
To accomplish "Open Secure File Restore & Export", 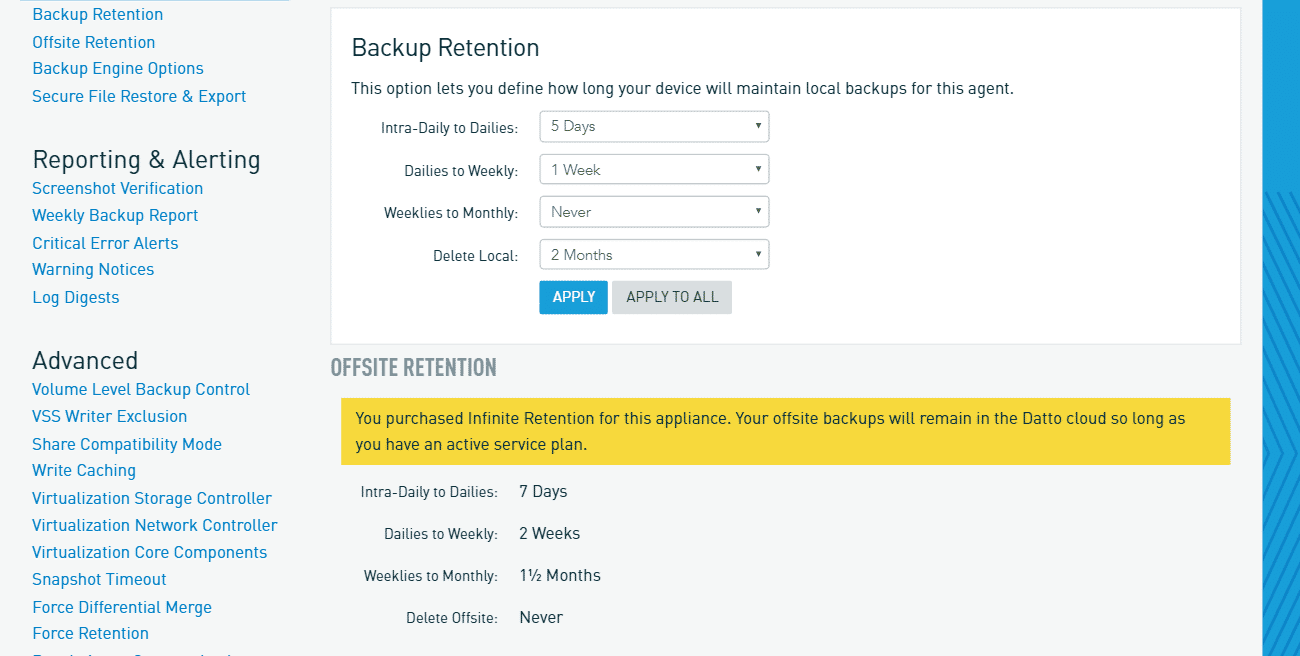I will pyautogui.click(x=139, y=96).
